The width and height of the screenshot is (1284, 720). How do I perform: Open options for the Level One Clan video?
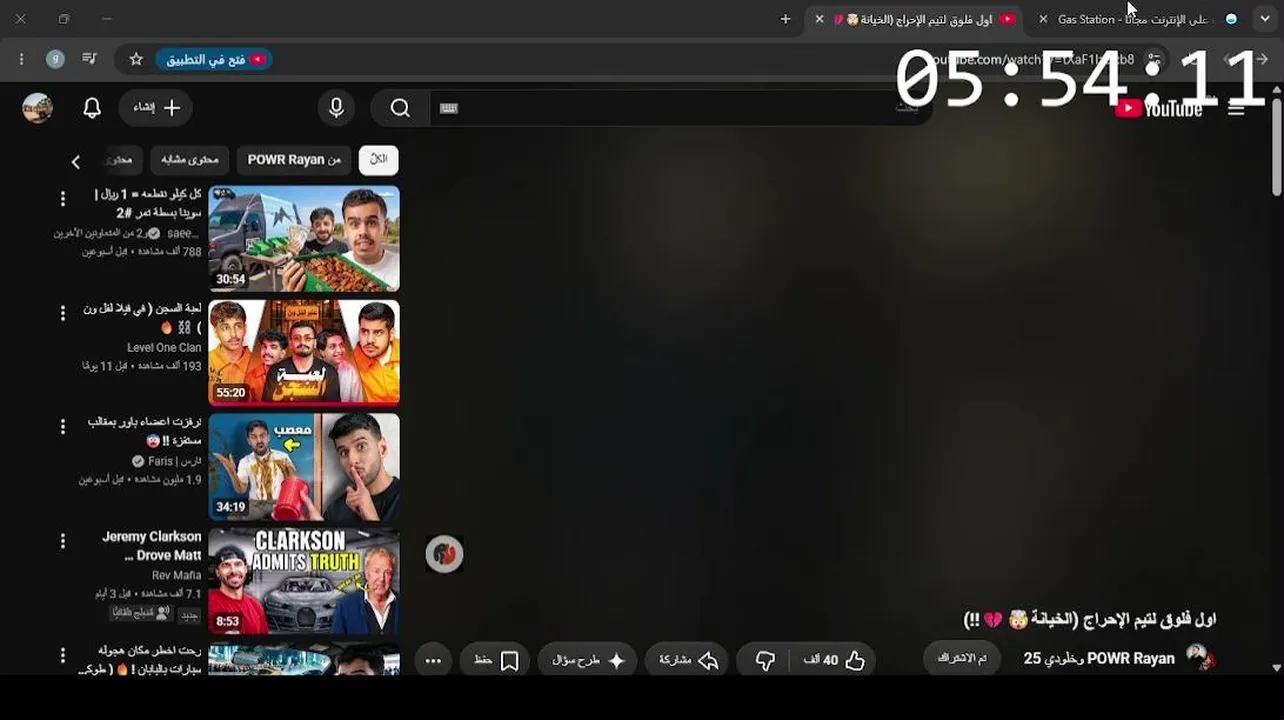point(63,313)
